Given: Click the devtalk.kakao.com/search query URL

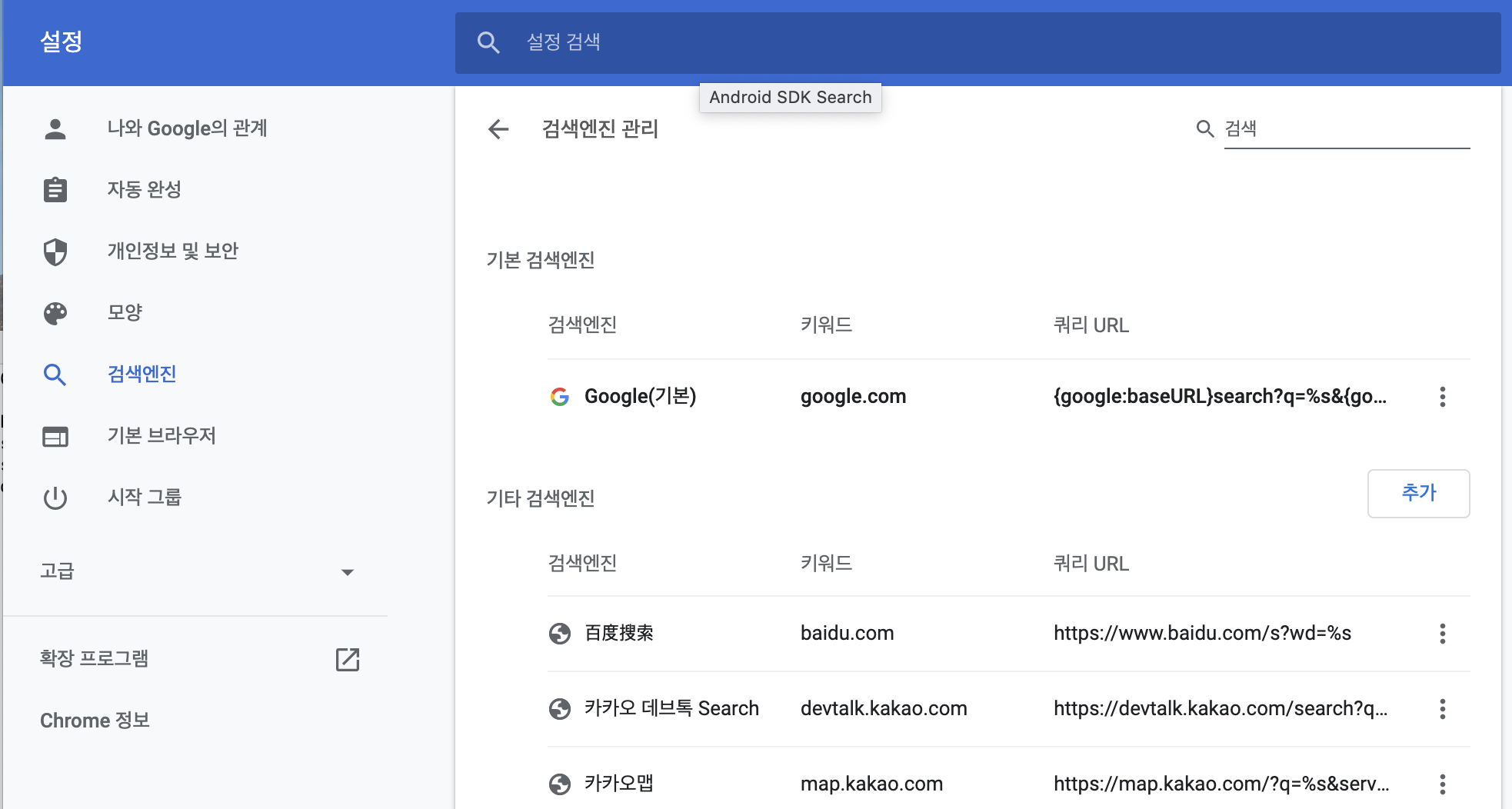Looking at the screenshot, I should (1220, 709).
